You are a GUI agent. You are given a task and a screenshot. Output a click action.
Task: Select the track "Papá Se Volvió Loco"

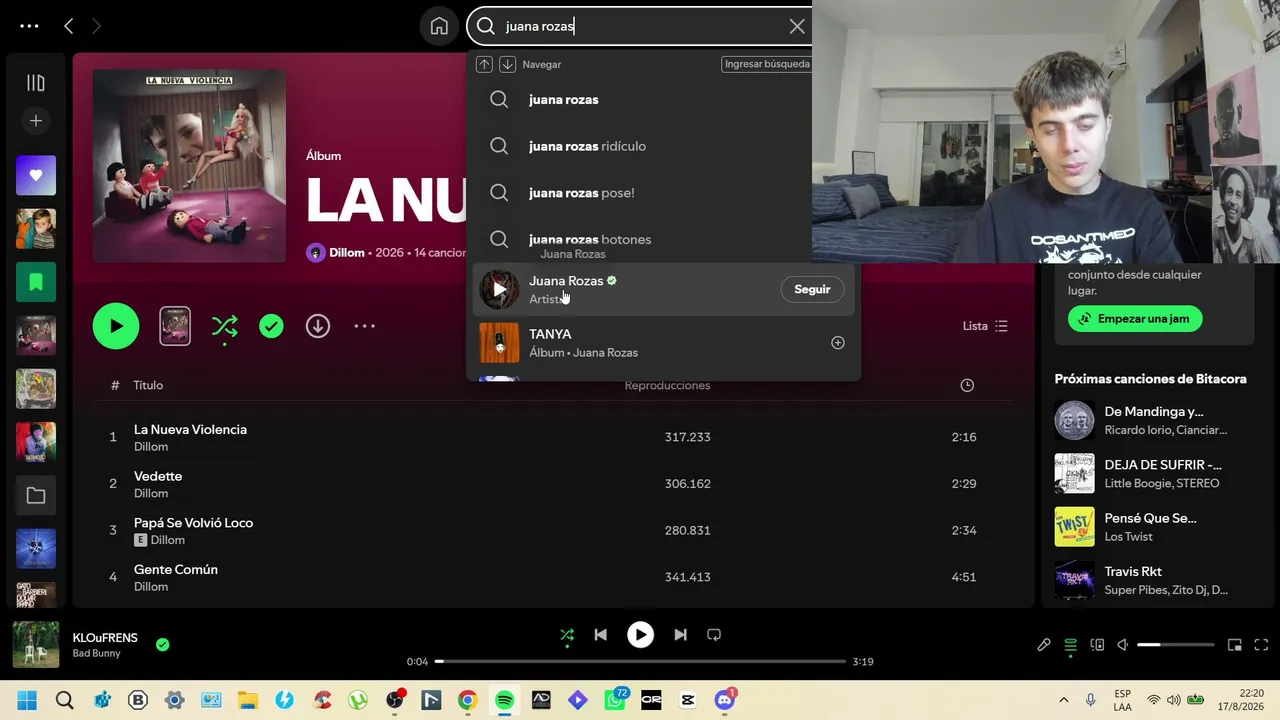coord(193,523)
